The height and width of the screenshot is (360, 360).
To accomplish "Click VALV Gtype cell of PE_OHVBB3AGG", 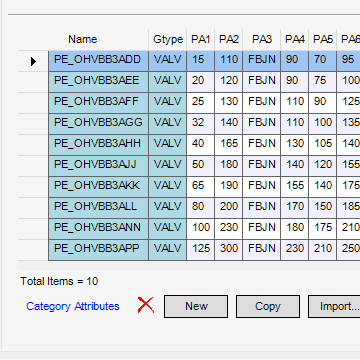I will point(168,124).
